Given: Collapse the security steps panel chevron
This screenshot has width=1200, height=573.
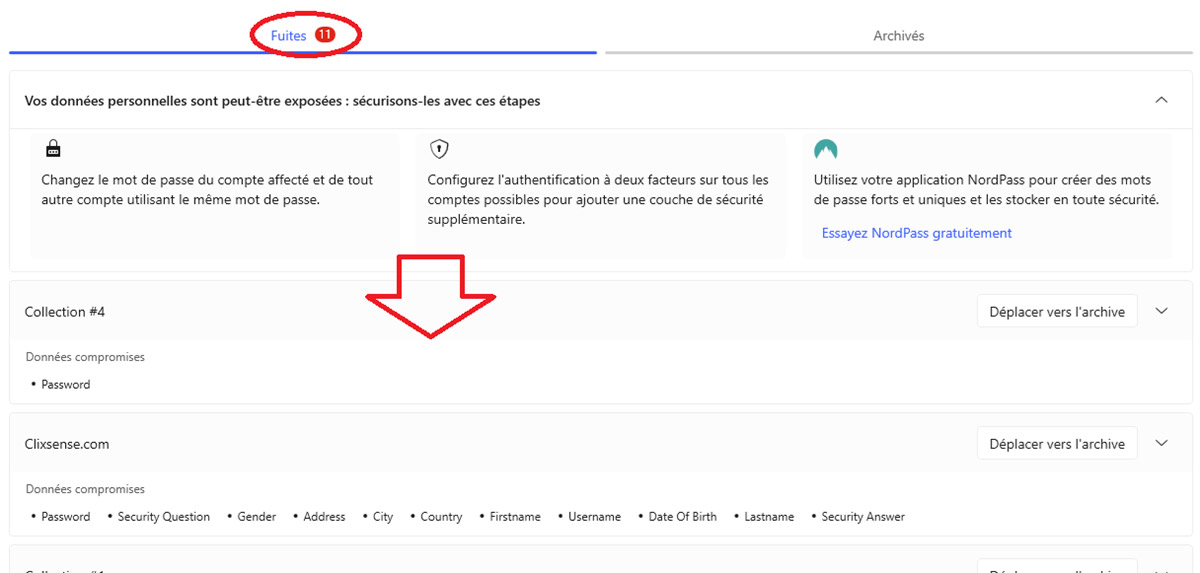Looking at the screenshot, I should [x=1161, y=100].
